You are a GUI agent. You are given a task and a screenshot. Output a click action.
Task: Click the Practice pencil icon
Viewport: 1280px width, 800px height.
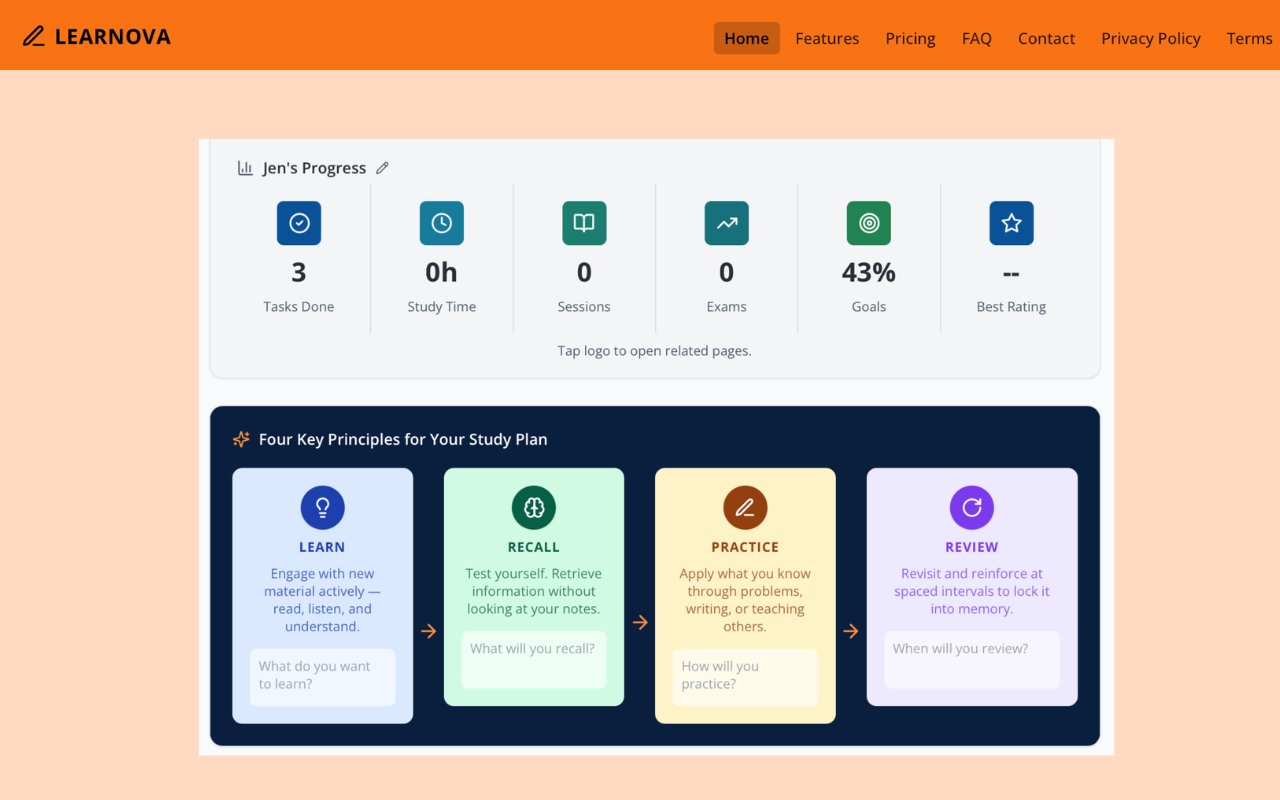[x=745, y=508]
